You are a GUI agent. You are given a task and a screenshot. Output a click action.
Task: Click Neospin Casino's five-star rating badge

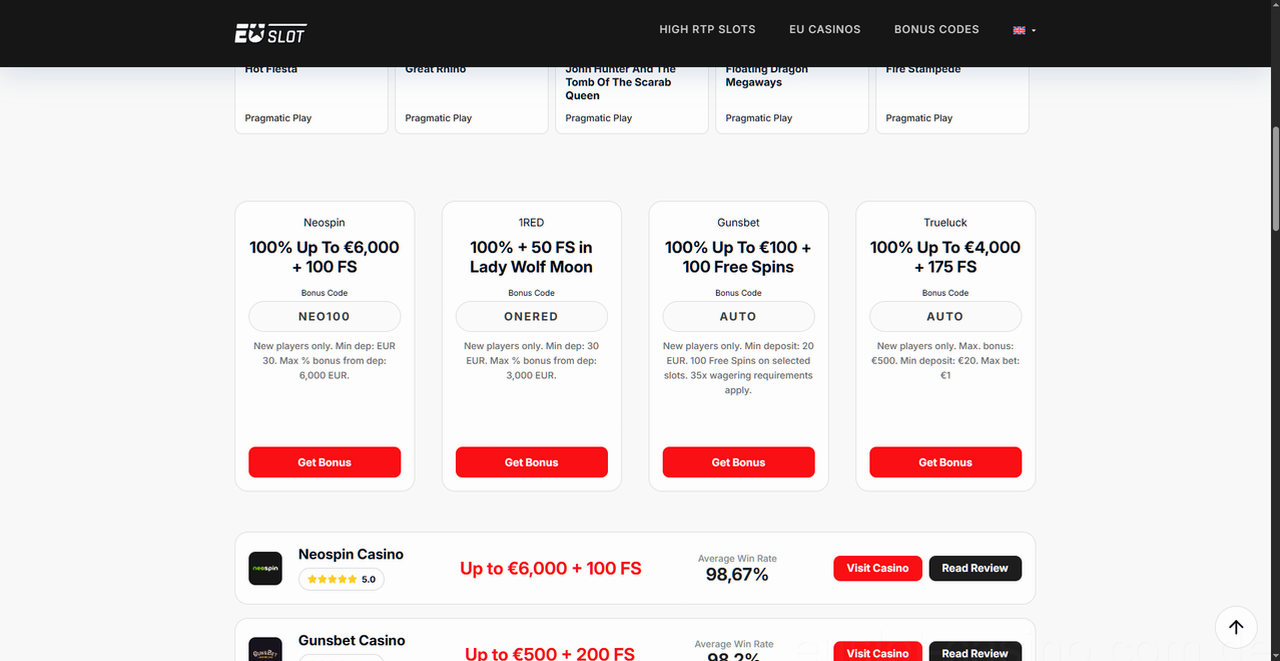pos(341,579)
